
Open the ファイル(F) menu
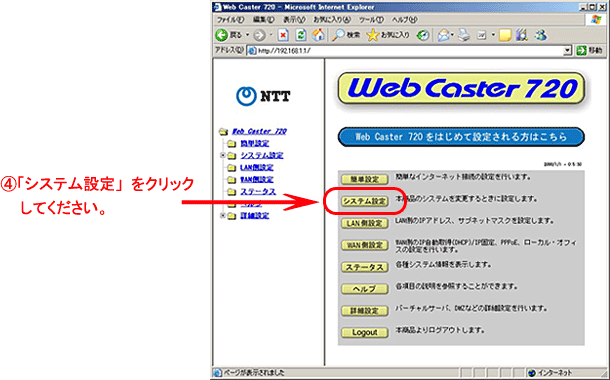231,19
